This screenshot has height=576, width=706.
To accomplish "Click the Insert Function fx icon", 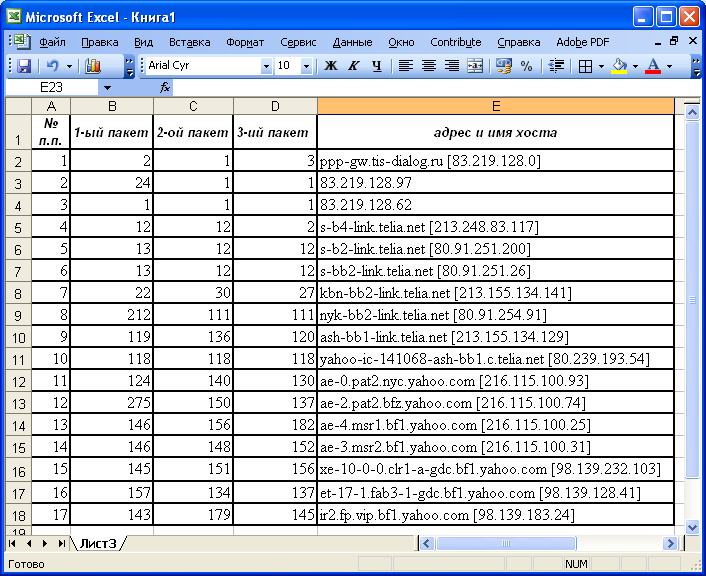I will coord(165,87).
